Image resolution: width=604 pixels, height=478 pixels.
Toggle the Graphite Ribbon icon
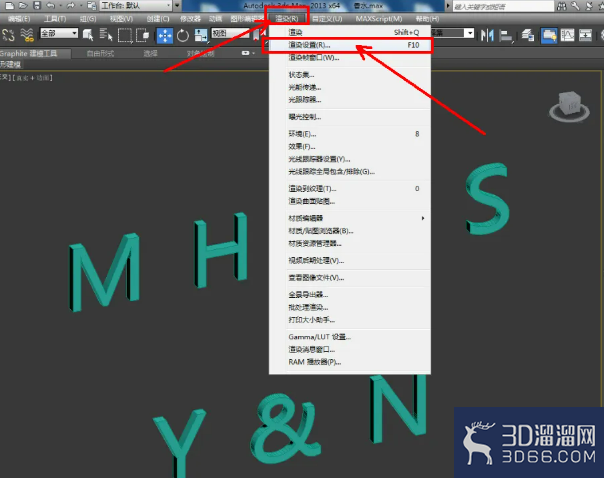[x=549, y=35]
